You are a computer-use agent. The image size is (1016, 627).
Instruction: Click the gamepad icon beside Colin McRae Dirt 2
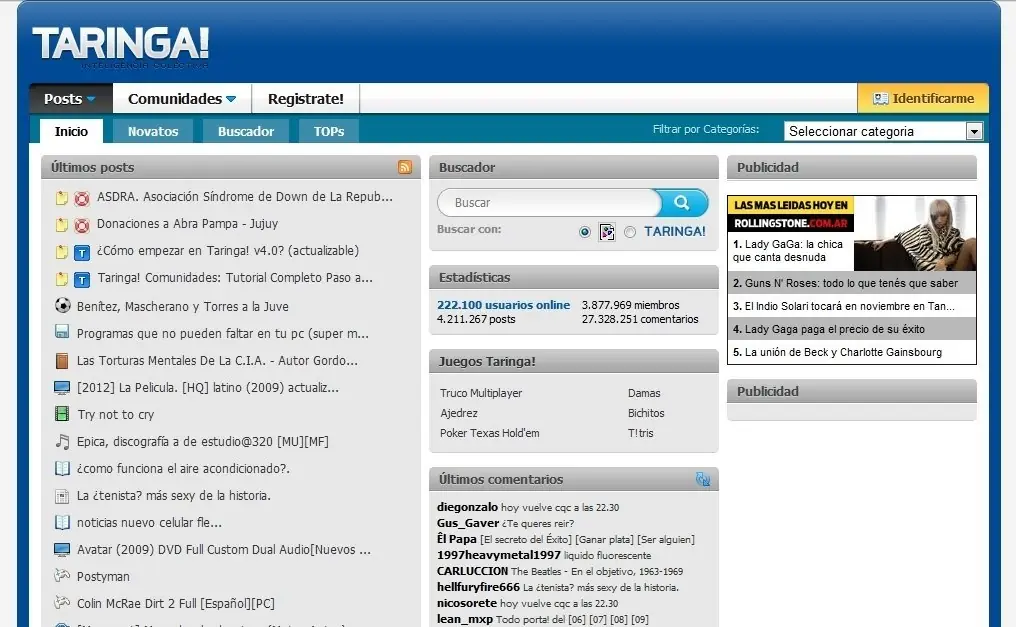(62, 602)
